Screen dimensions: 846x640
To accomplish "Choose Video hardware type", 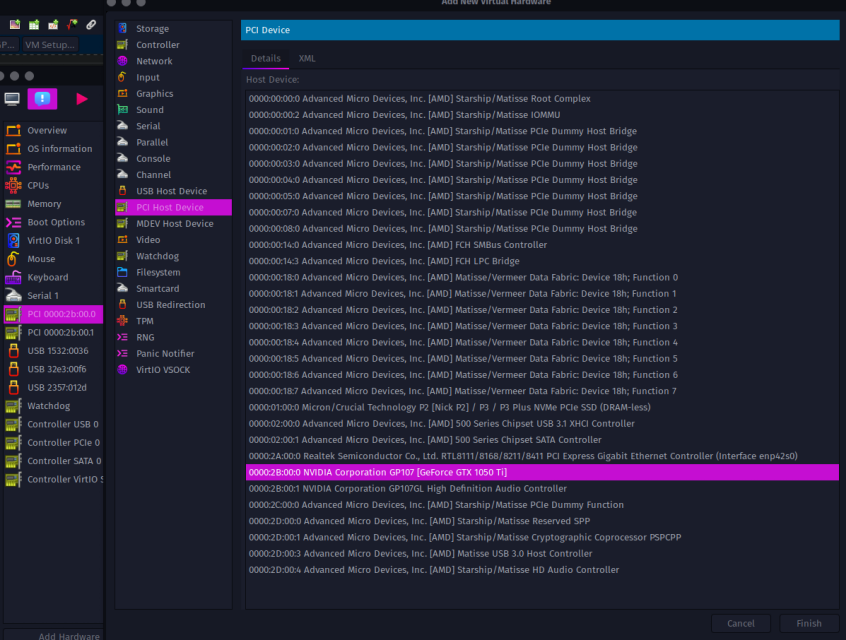I will click(173, 240).
